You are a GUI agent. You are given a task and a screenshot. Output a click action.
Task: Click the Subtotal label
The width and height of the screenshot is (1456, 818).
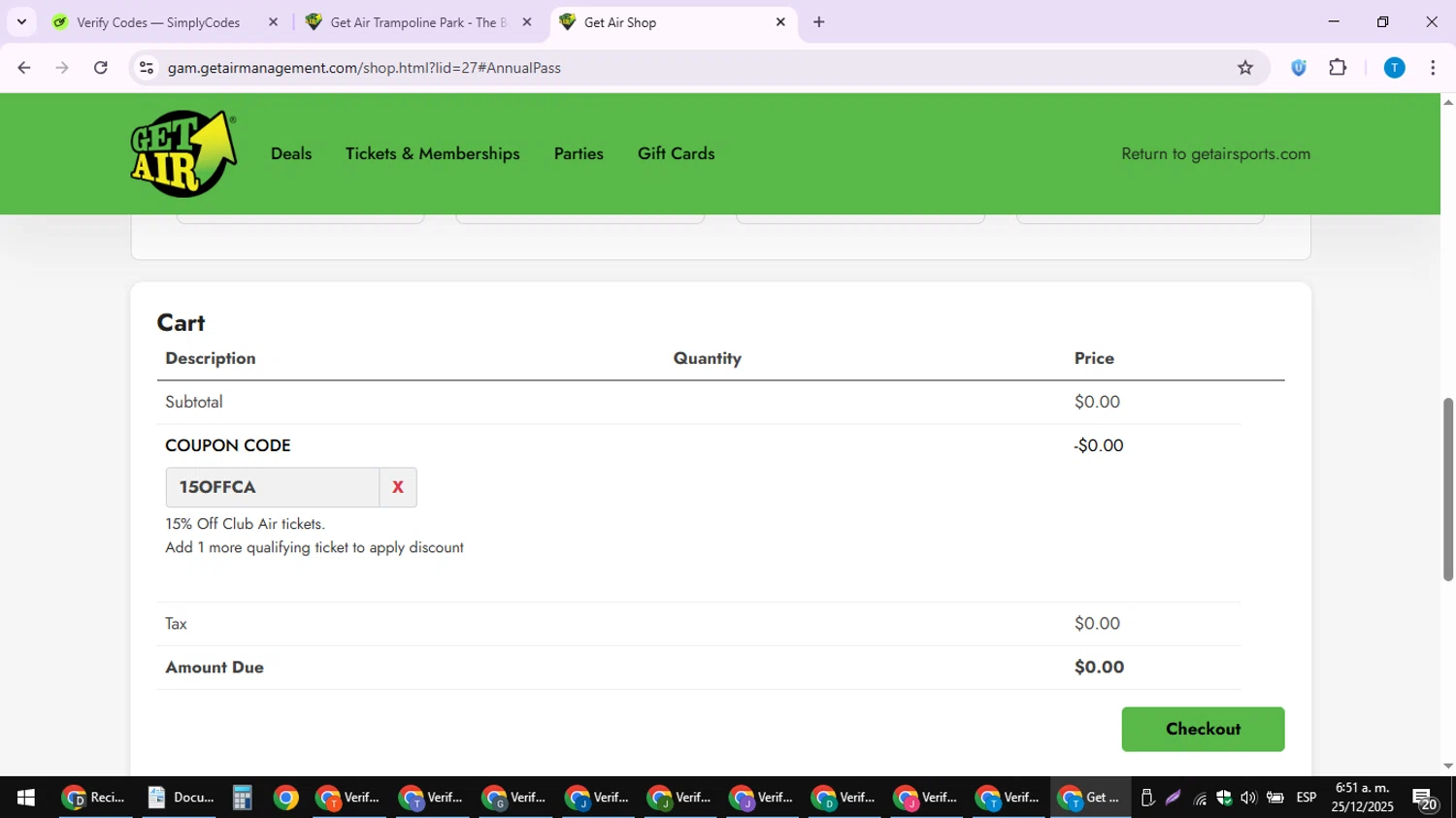[x=194, y=402]
